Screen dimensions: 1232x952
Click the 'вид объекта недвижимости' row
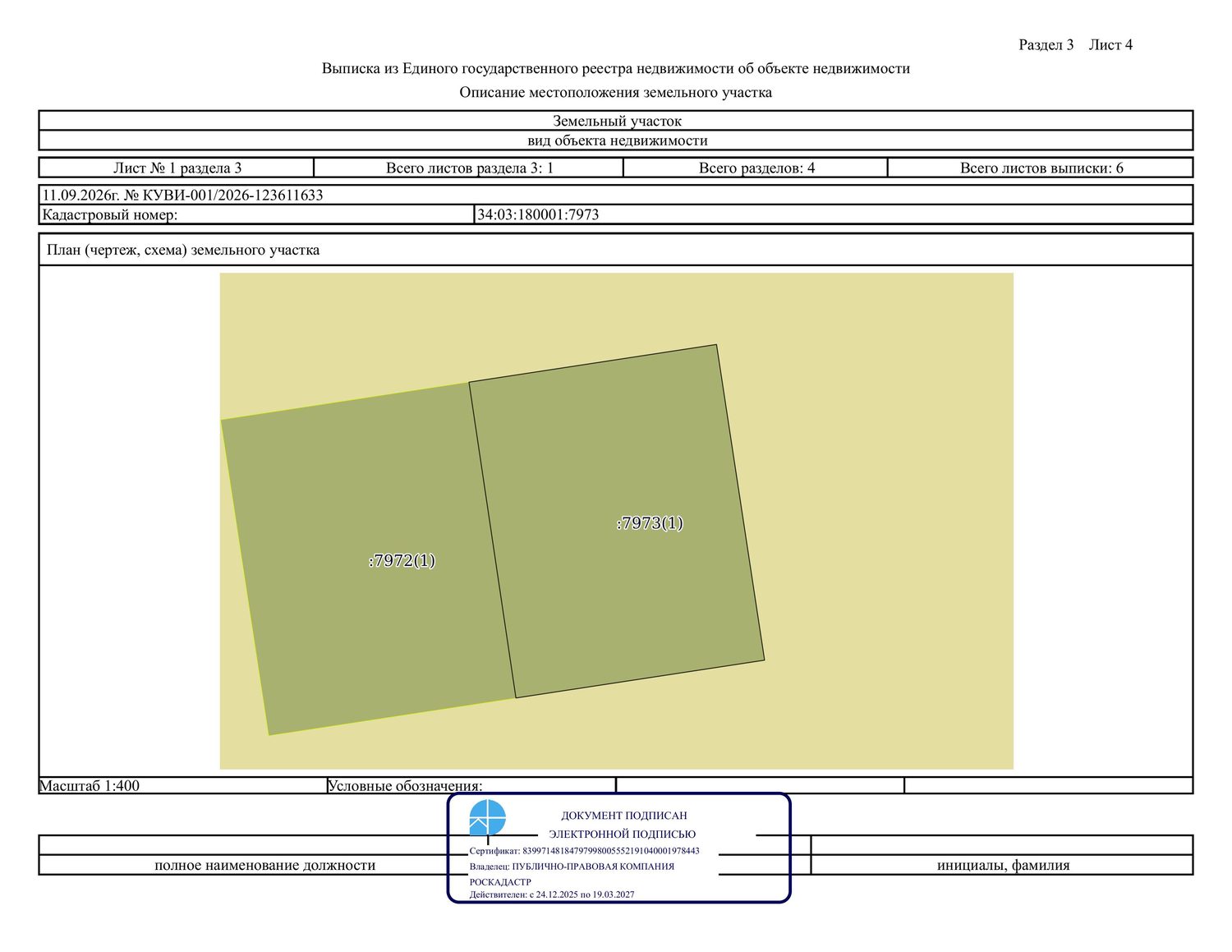(616, 140)
